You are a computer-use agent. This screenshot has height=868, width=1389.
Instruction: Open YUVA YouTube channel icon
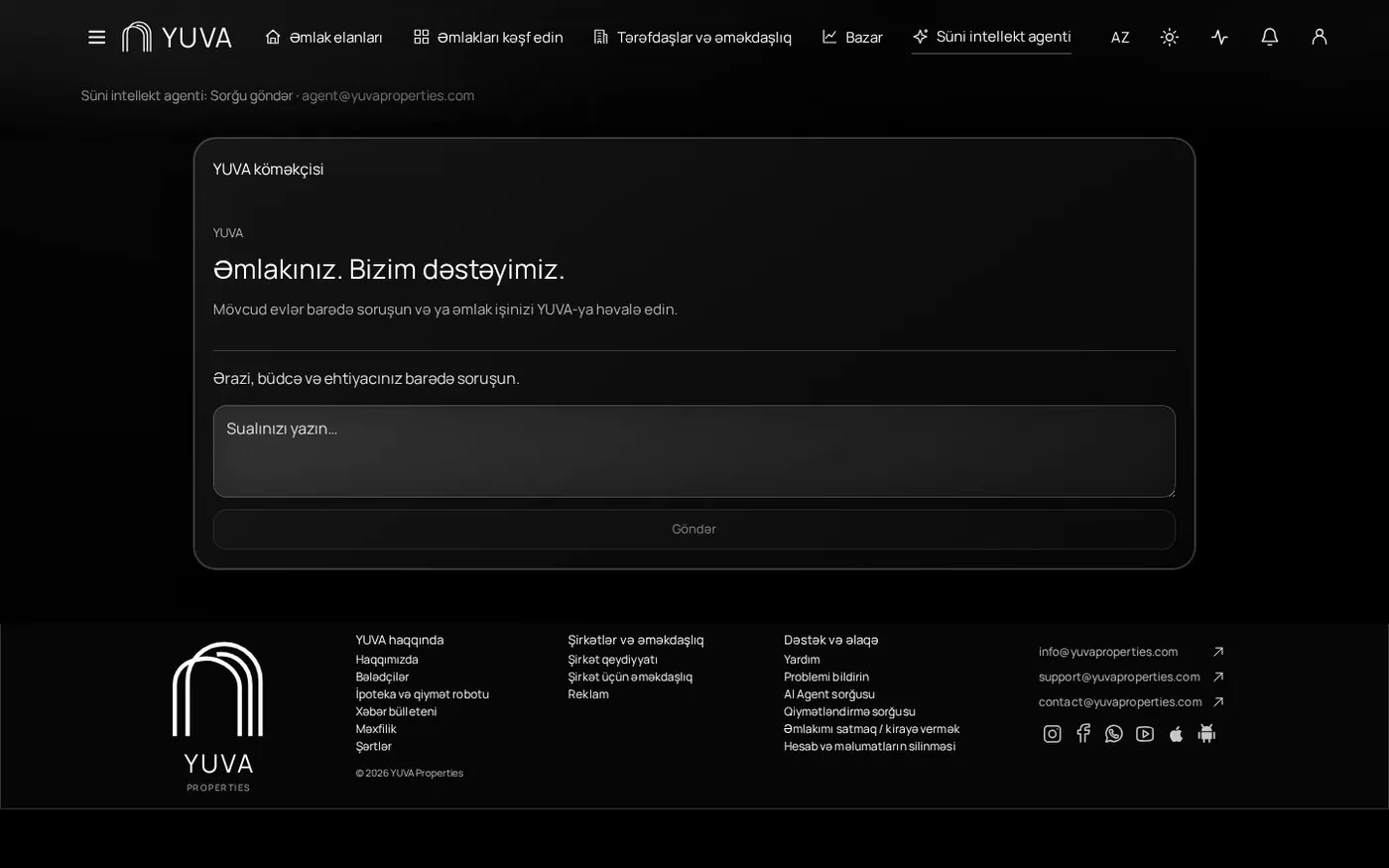[x=1145, y=734]
